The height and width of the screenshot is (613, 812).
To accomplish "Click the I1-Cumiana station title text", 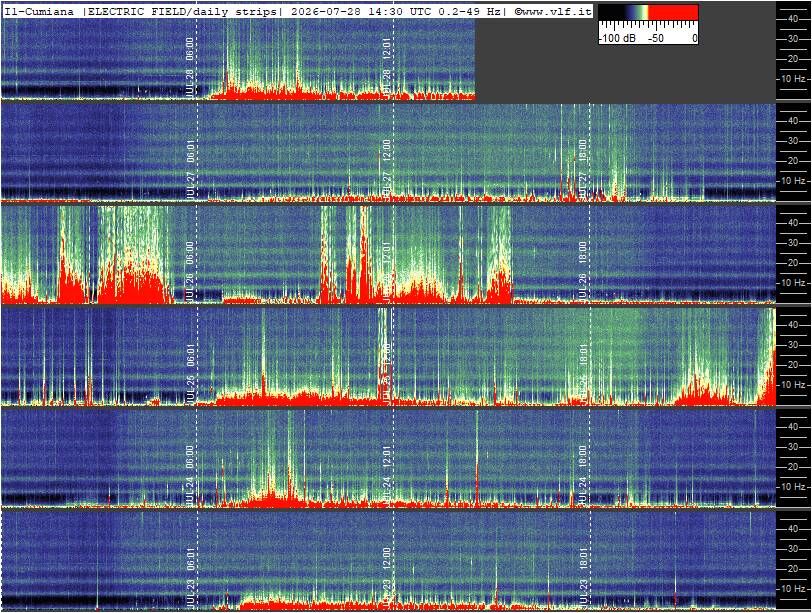I will (39, 11).
